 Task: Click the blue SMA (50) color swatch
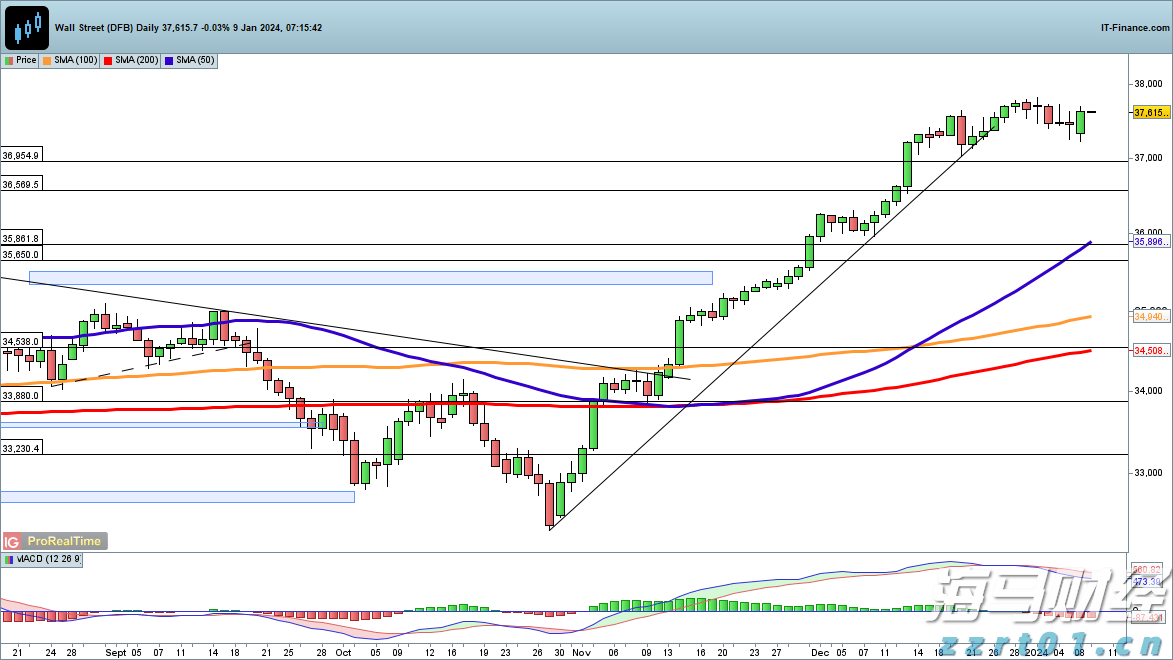coord(169,60)
